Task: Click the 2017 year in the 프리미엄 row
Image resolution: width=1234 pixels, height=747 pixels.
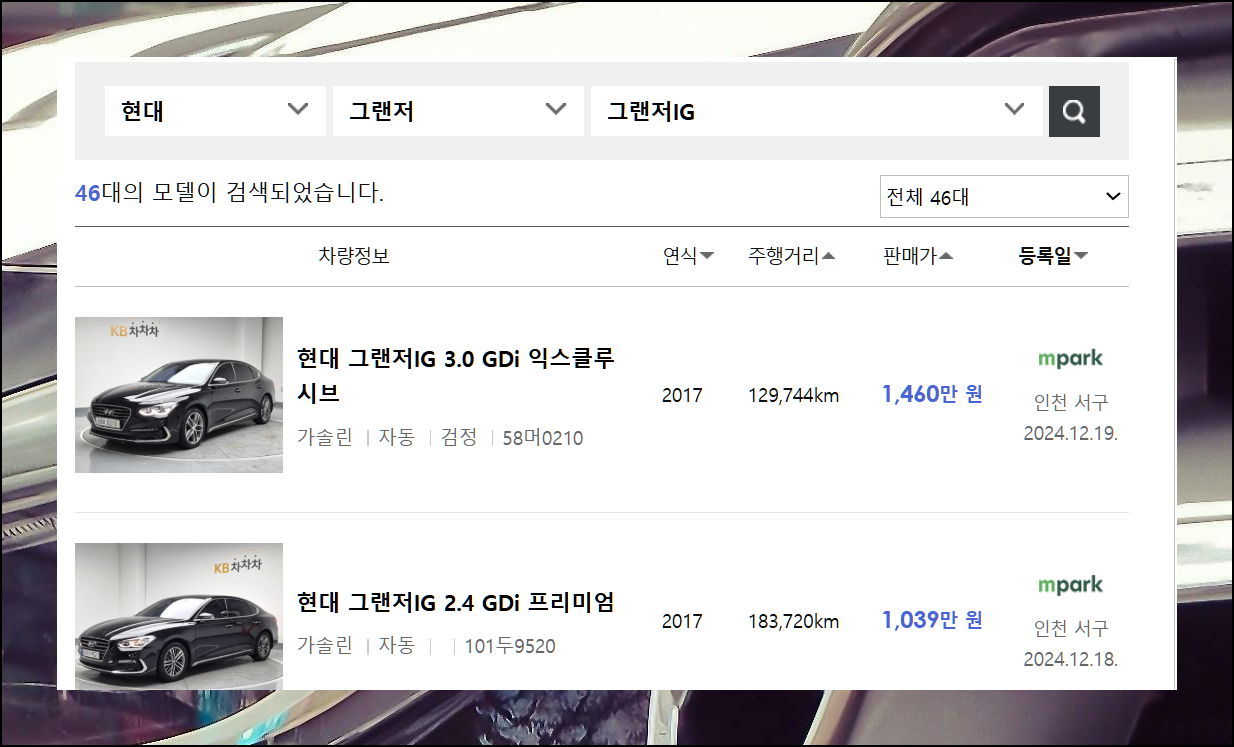Action: coord(682,622)
